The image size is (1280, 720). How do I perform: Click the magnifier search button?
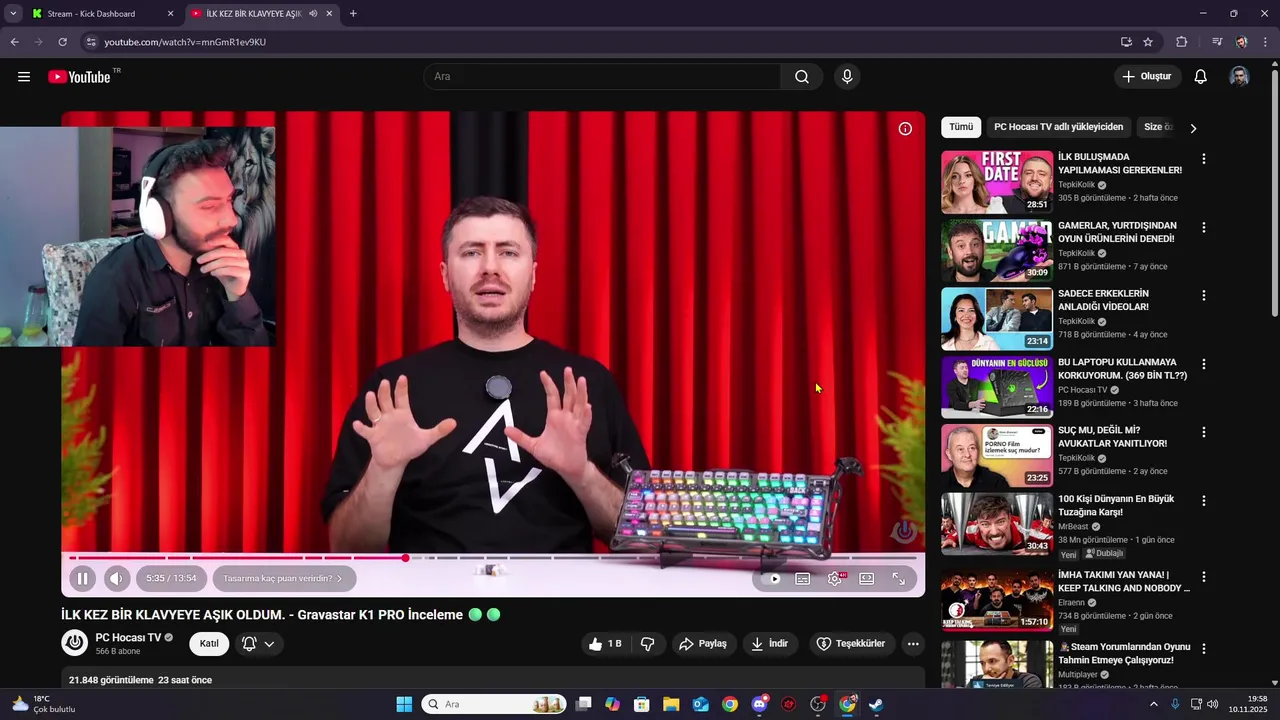802,77
